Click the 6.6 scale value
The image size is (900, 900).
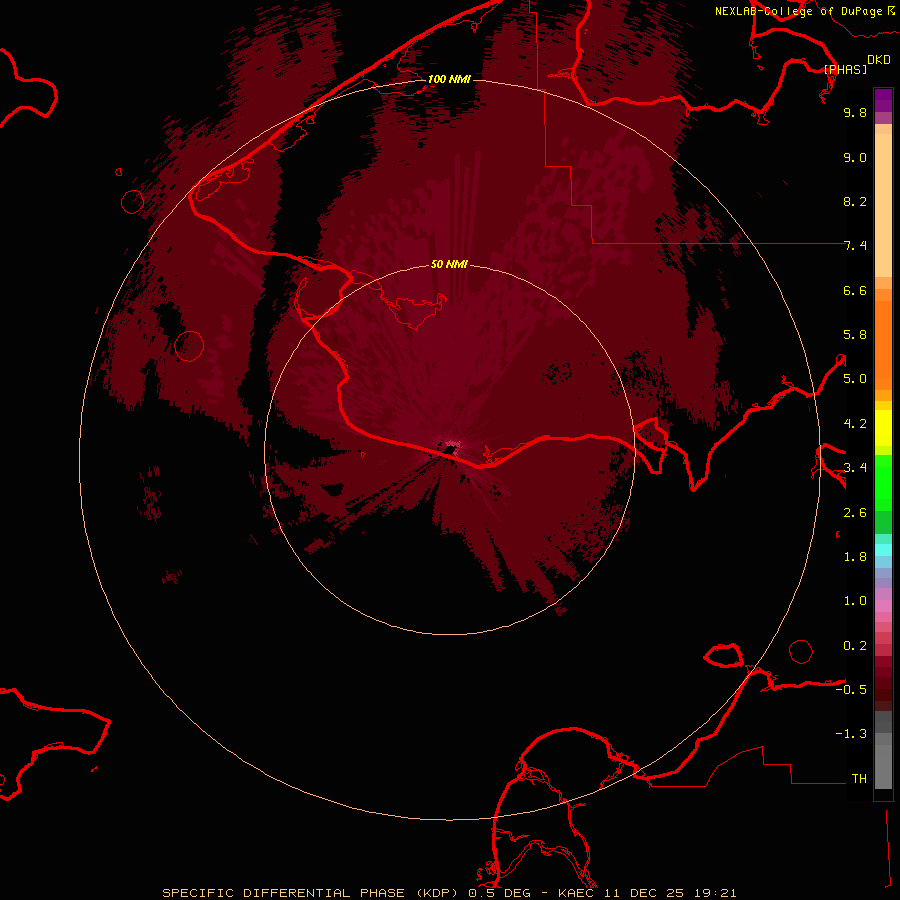(x=855, y=290)
